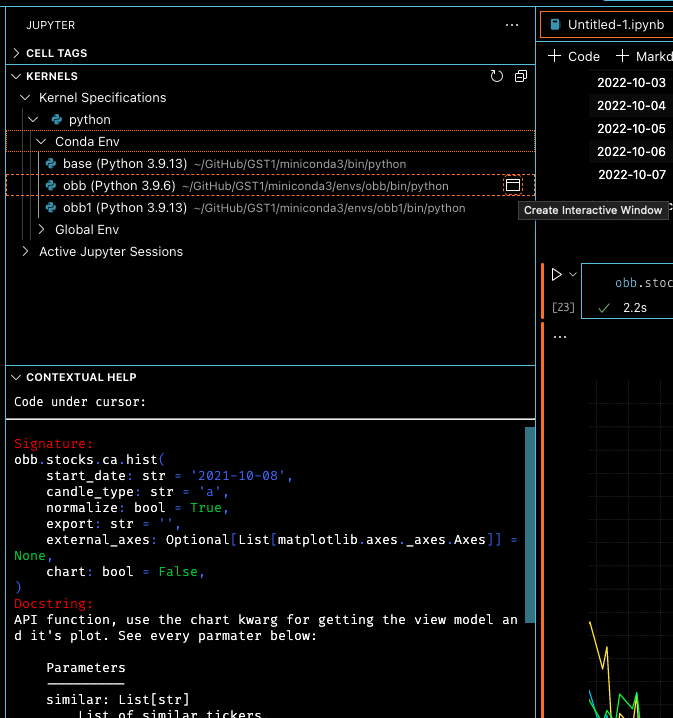This screenshot has height=718, width=673.
Task: Select the base (Python 3.9.13) kernel
Action: (x=271, y=163)
